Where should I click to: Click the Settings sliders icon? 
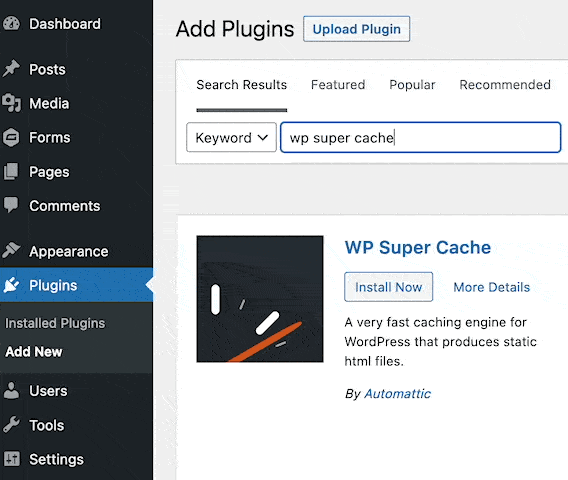[x=12, y=459]
